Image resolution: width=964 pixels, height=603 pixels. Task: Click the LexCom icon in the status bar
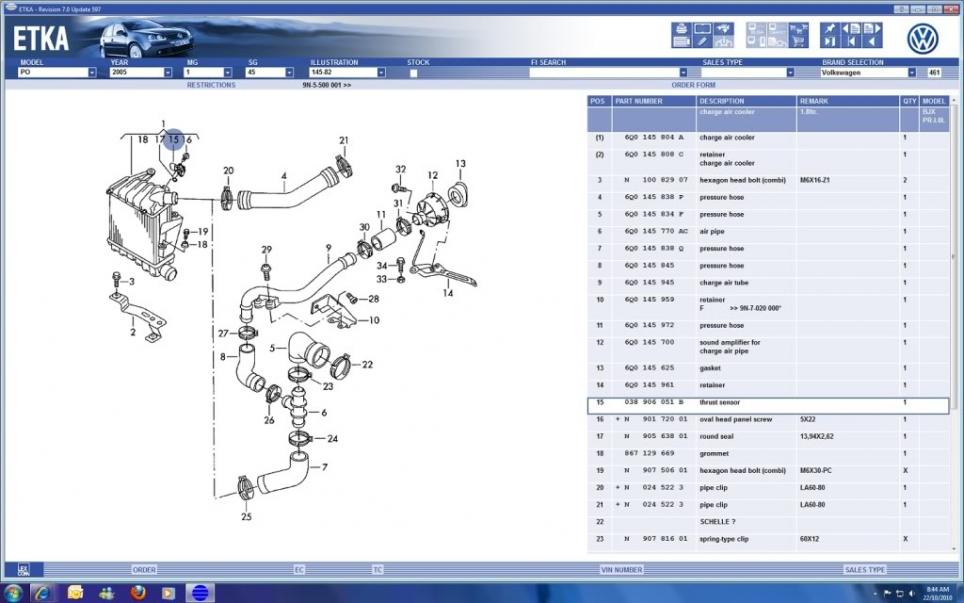(23, 570)
